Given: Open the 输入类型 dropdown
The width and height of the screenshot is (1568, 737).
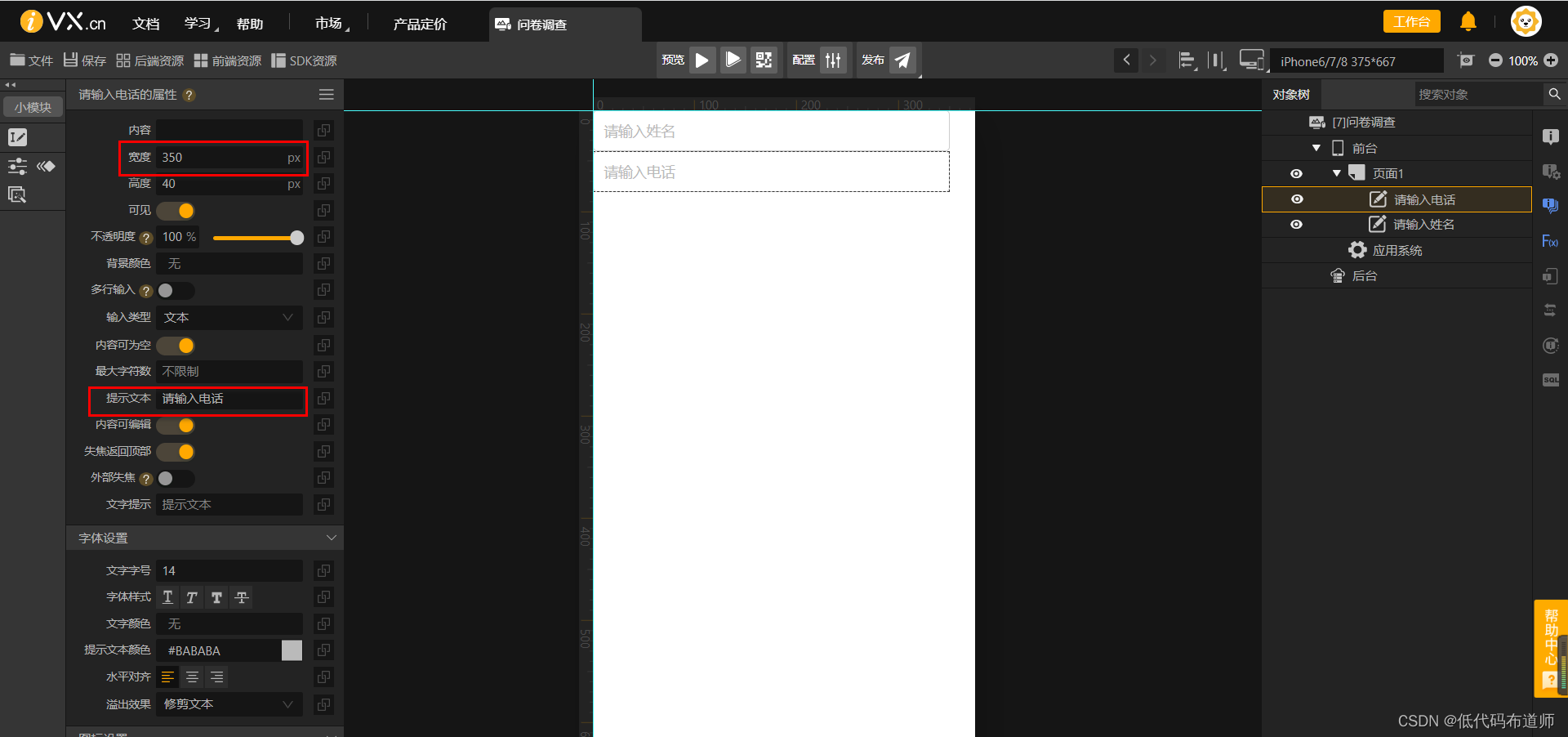Looking at the screenshot, I should [x=229, y=317].
